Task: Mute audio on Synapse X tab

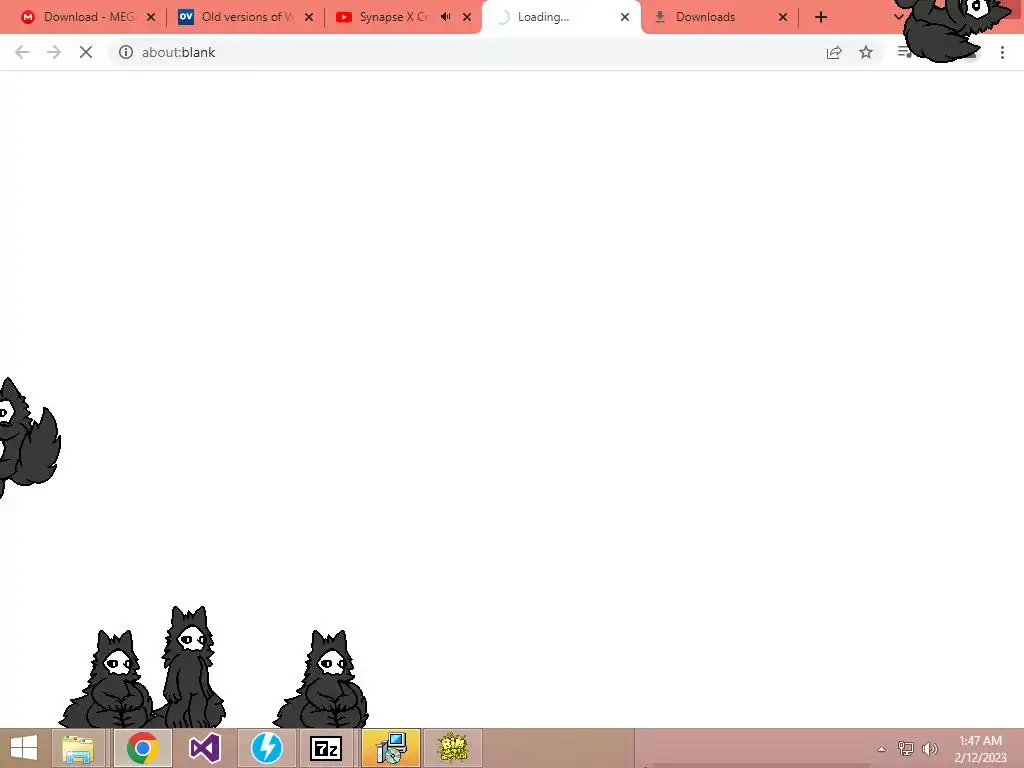Action: [446, 17]
